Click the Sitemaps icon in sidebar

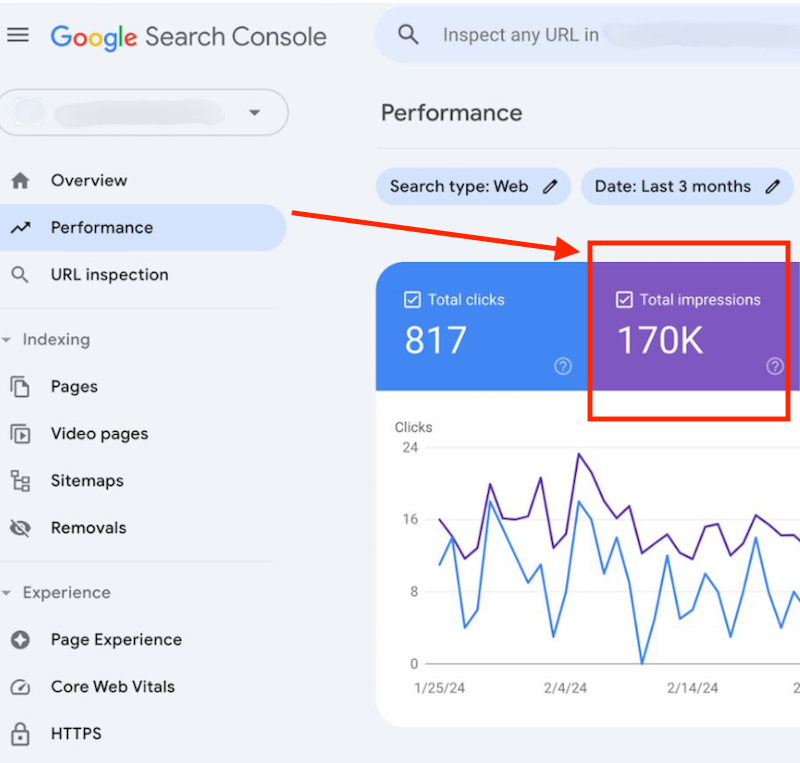coord(22,480)
